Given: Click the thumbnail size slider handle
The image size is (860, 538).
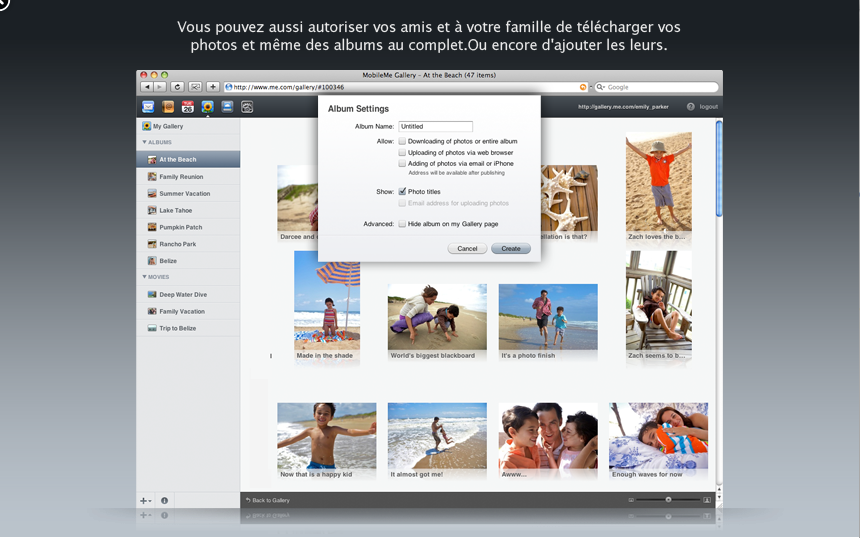Looking at the screenshot, I should [x=668, y=500].
